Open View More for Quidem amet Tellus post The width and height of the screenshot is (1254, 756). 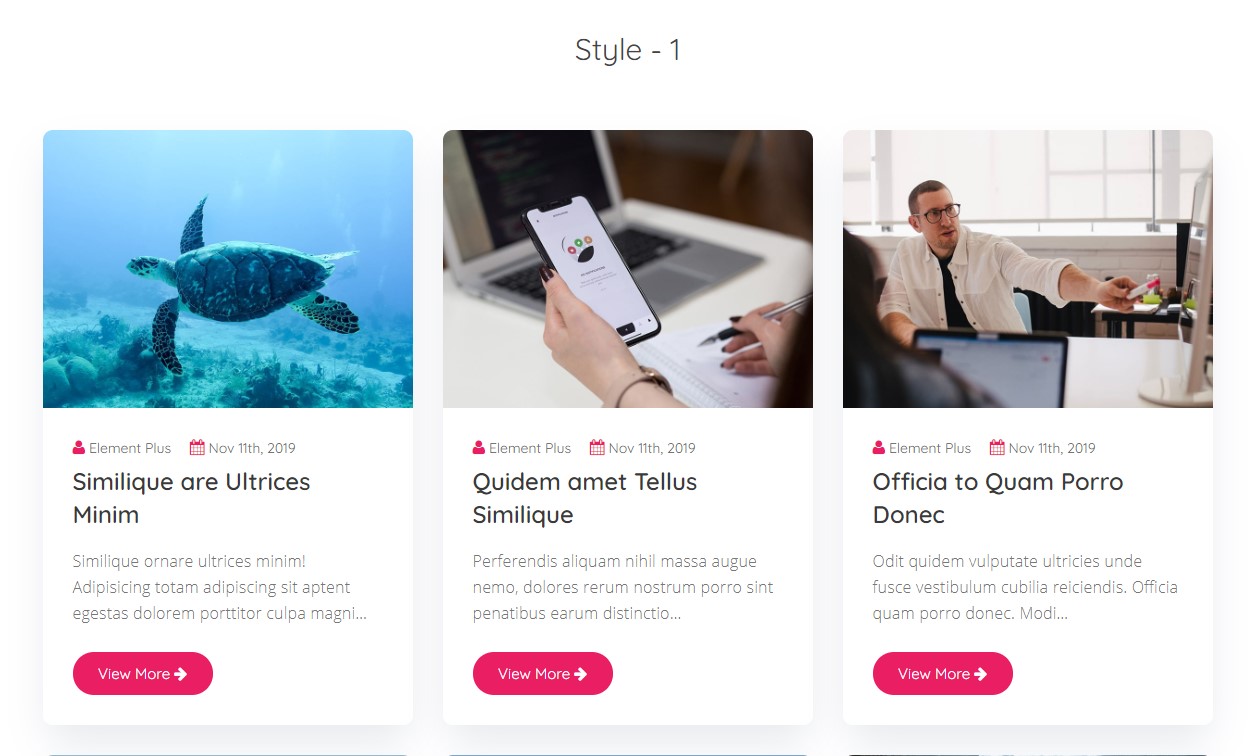click(x=543, y=674)
